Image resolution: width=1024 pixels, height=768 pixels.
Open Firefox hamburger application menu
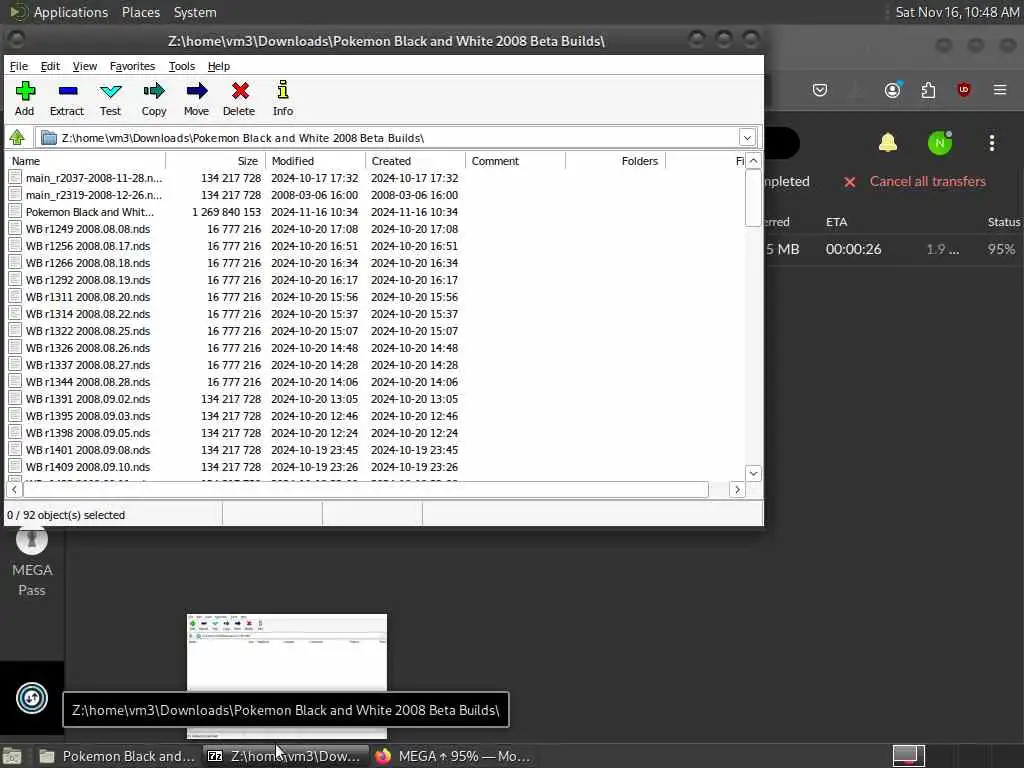click(x=1000, y=89)
